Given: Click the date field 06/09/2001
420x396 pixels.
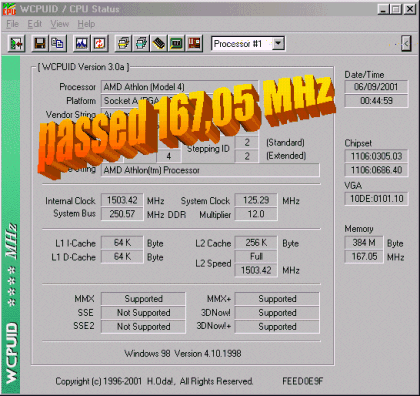Looking at the screenshot, I should pyautogui.click(x=376, y=87).
